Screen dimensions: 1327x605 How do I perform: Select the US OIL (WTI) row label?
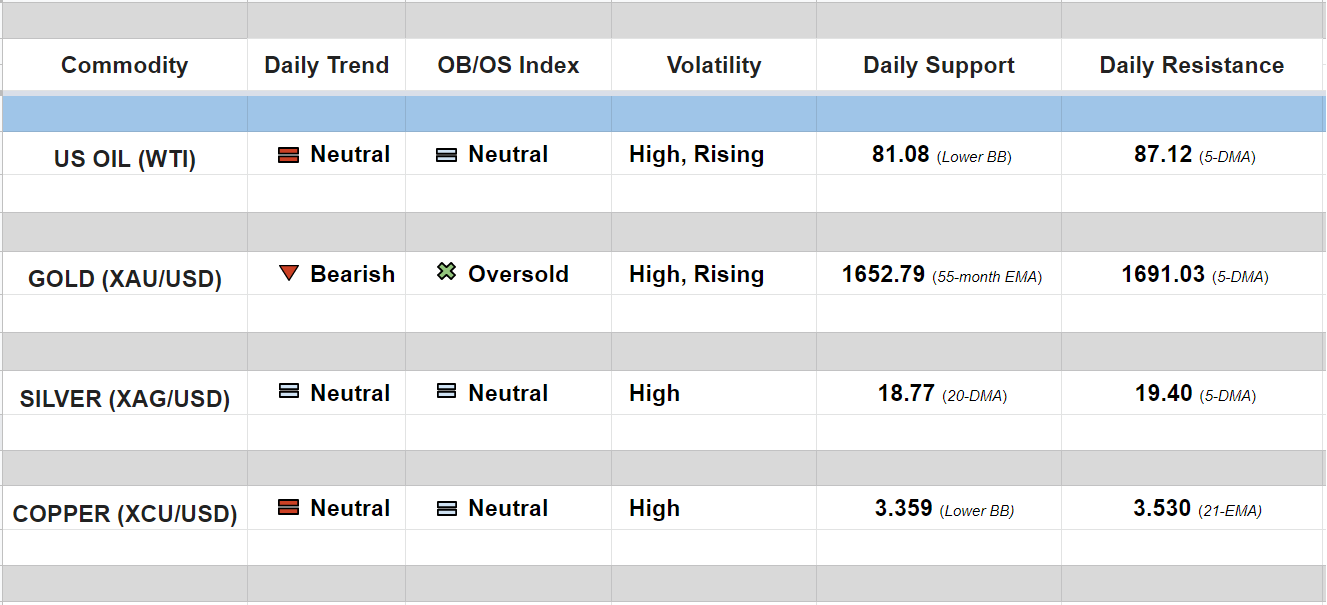click(x=124, y=159)
